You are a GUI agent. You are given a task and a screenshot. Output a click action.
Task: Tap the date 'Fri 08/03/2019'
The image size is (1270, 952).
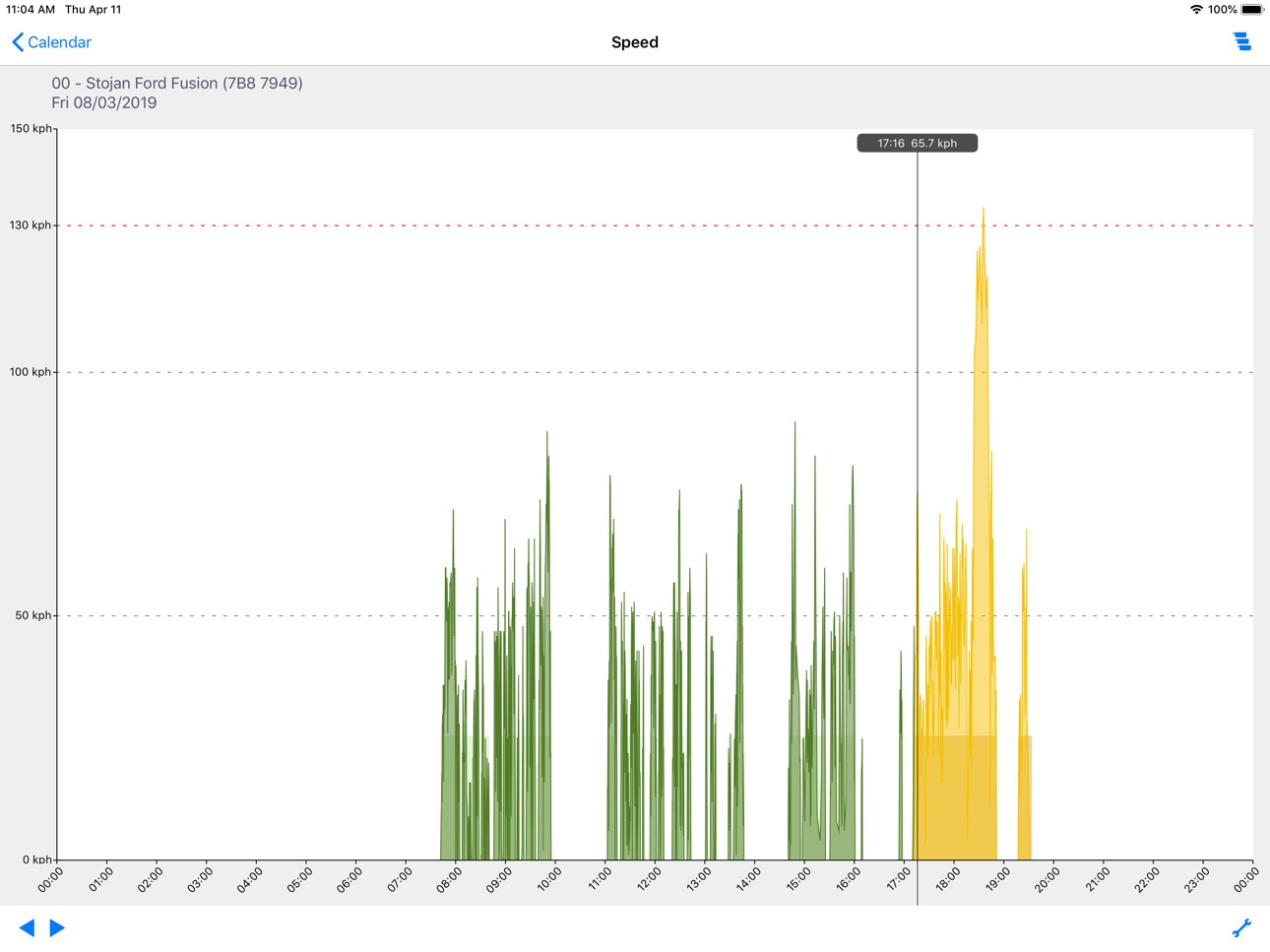tap(103, 102)
